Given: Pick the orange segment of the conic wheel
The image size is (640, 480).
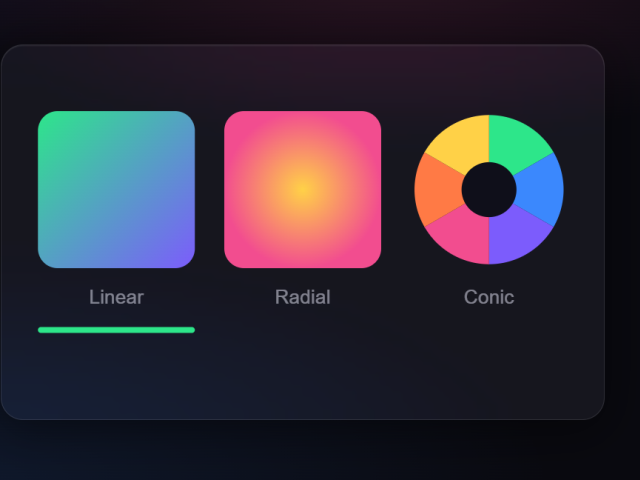Looking at the screenshot, I should click(x=436, y=189).
